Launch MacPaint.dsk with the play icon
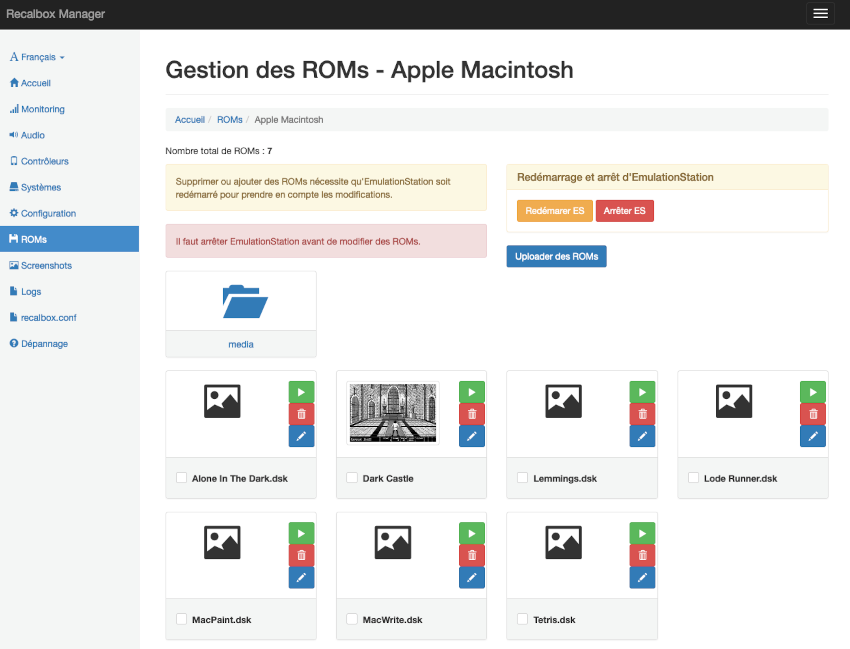Image resolution: width=850 pixels, height=649 pixels. click(301, 534)
